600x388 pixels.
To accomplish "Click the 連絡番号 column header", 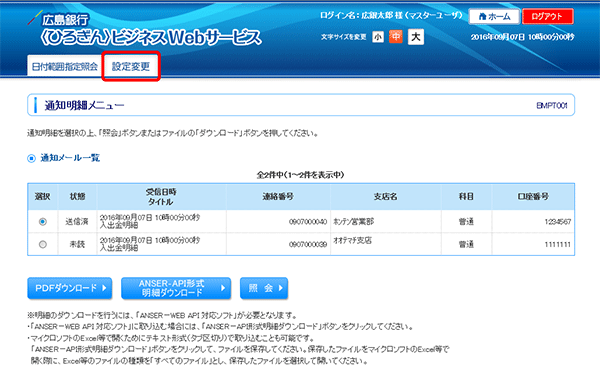I will (278, 197).
